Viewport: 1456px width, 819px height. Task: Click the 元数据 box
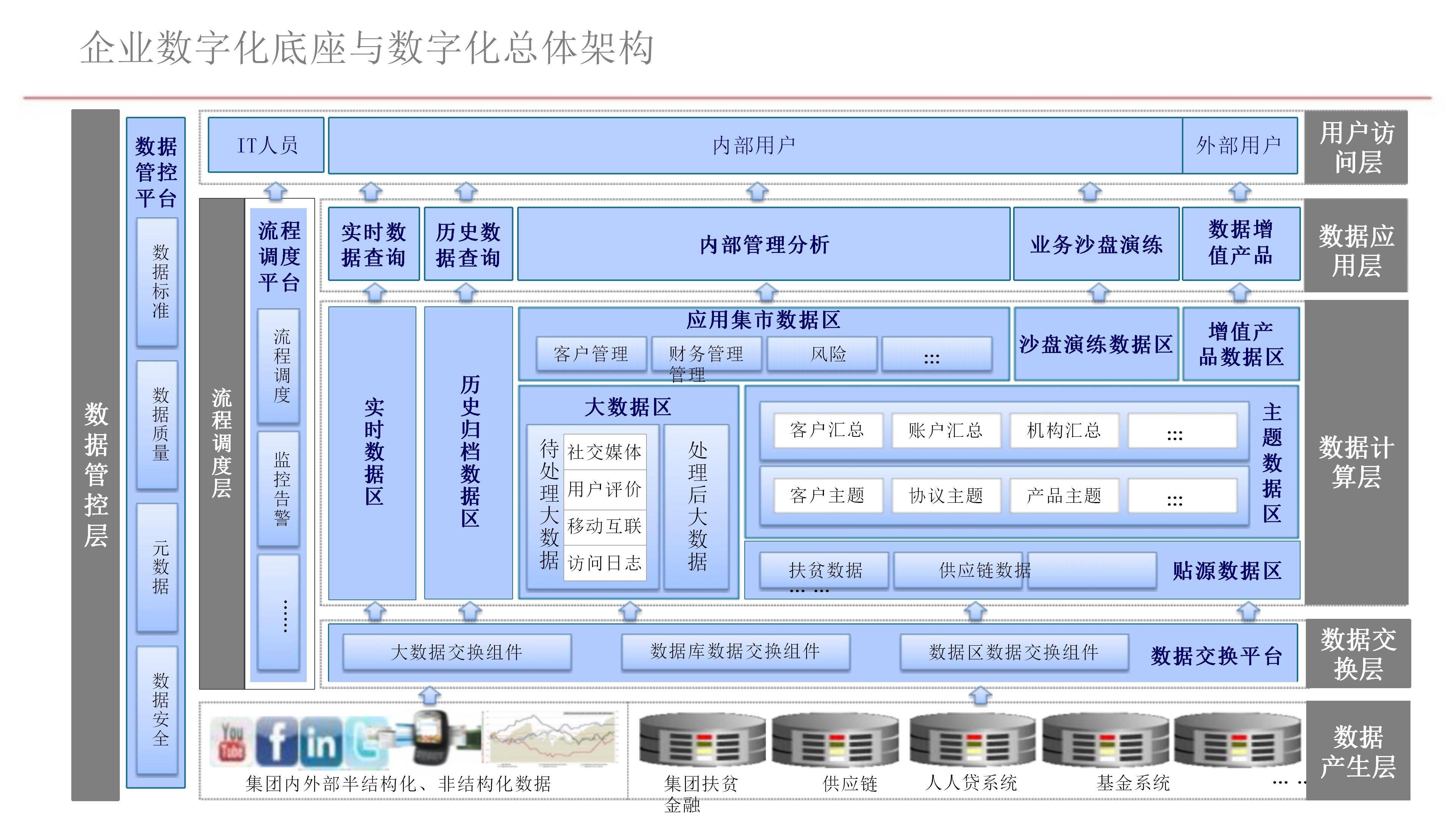(157, 568)
